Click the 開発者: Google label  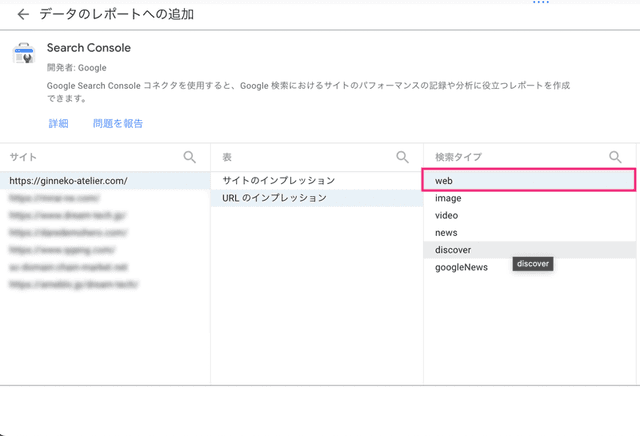point(77,68)
